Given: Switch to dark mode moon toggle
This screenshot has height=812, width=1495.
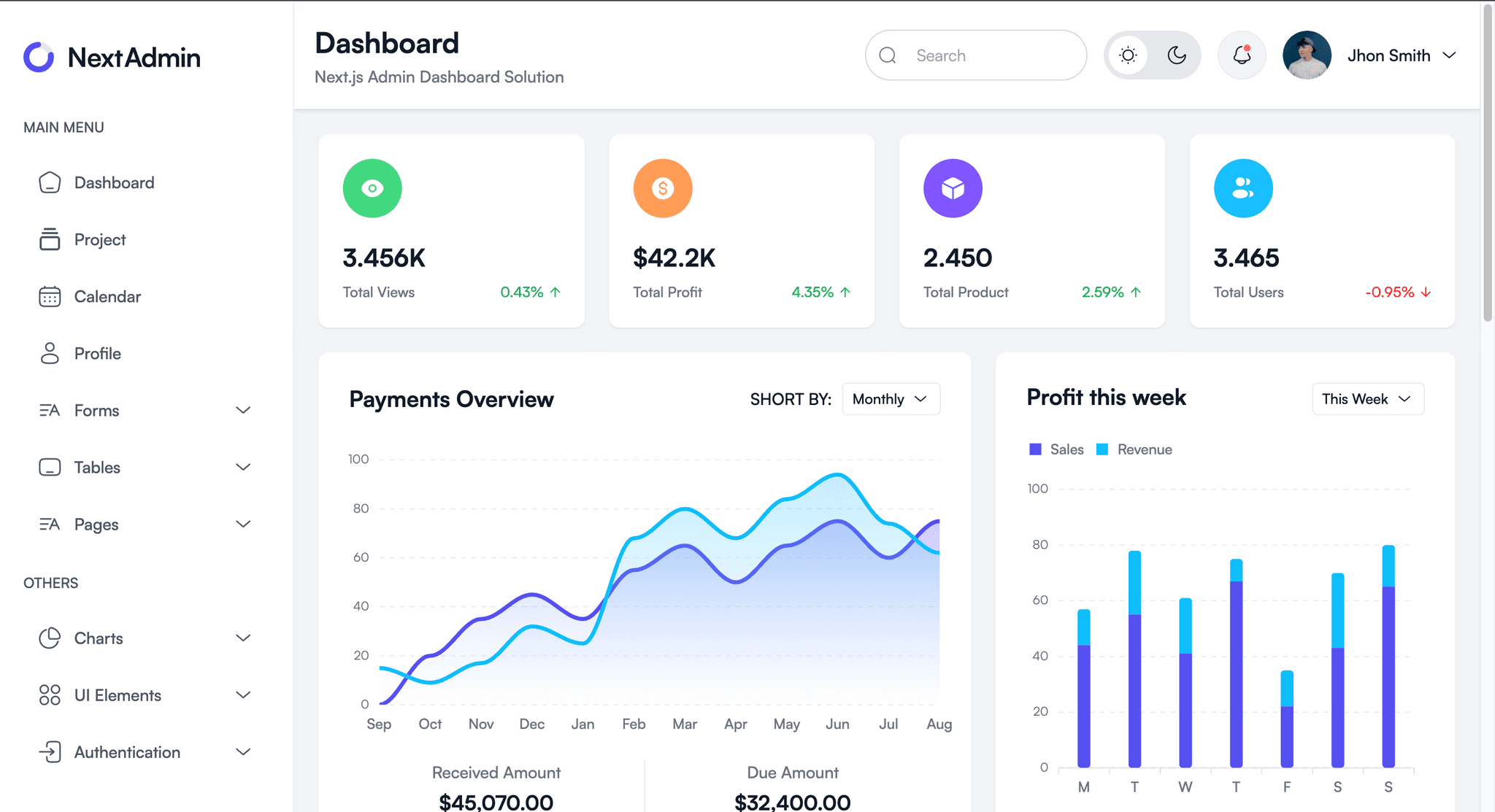Looking at the screenshot, I should pyautogui.click(x=1177, y=55).
